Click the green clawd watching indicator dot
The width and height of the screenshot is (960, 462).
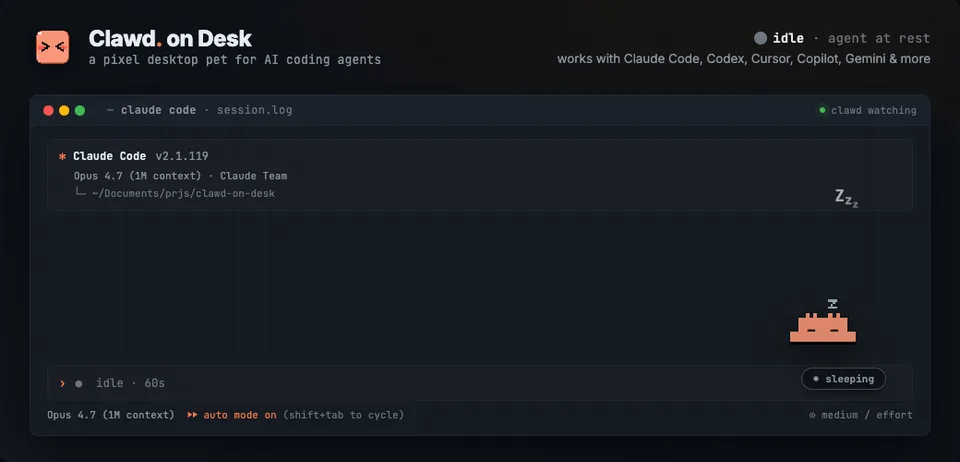822,110
